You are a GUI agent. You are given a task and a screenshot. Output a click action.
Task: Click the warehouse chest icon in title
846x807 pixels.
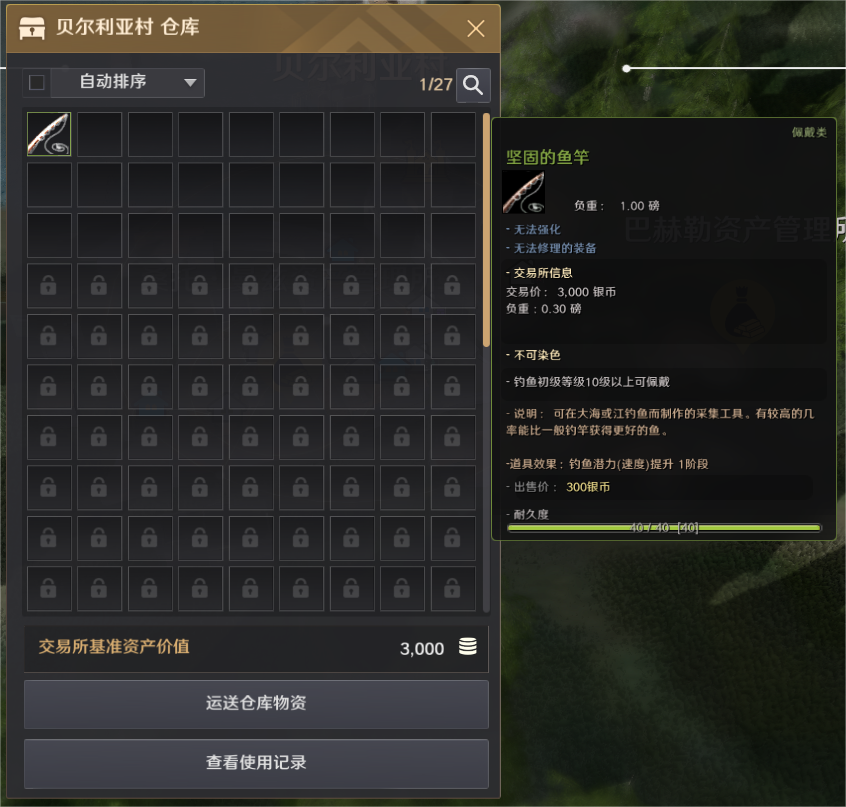pyautogui.click(x=32, y=28)
